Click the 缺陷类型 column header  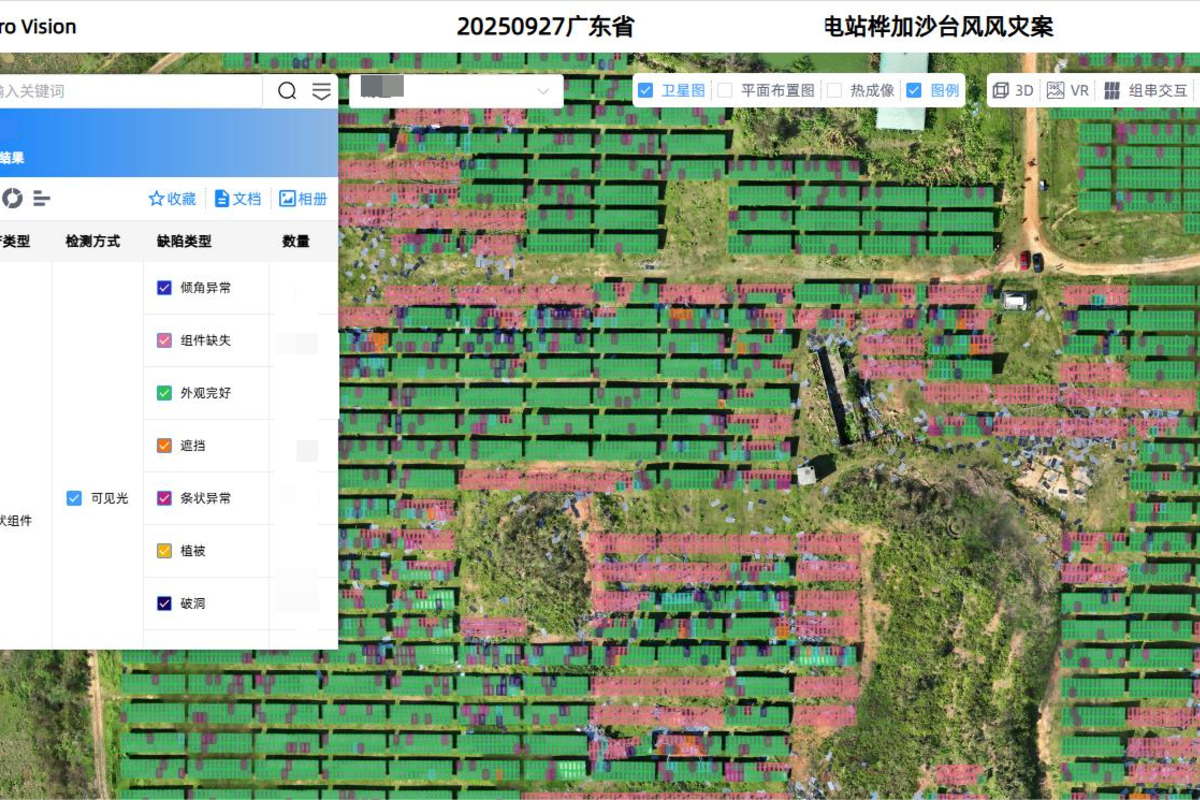point(184,241)
